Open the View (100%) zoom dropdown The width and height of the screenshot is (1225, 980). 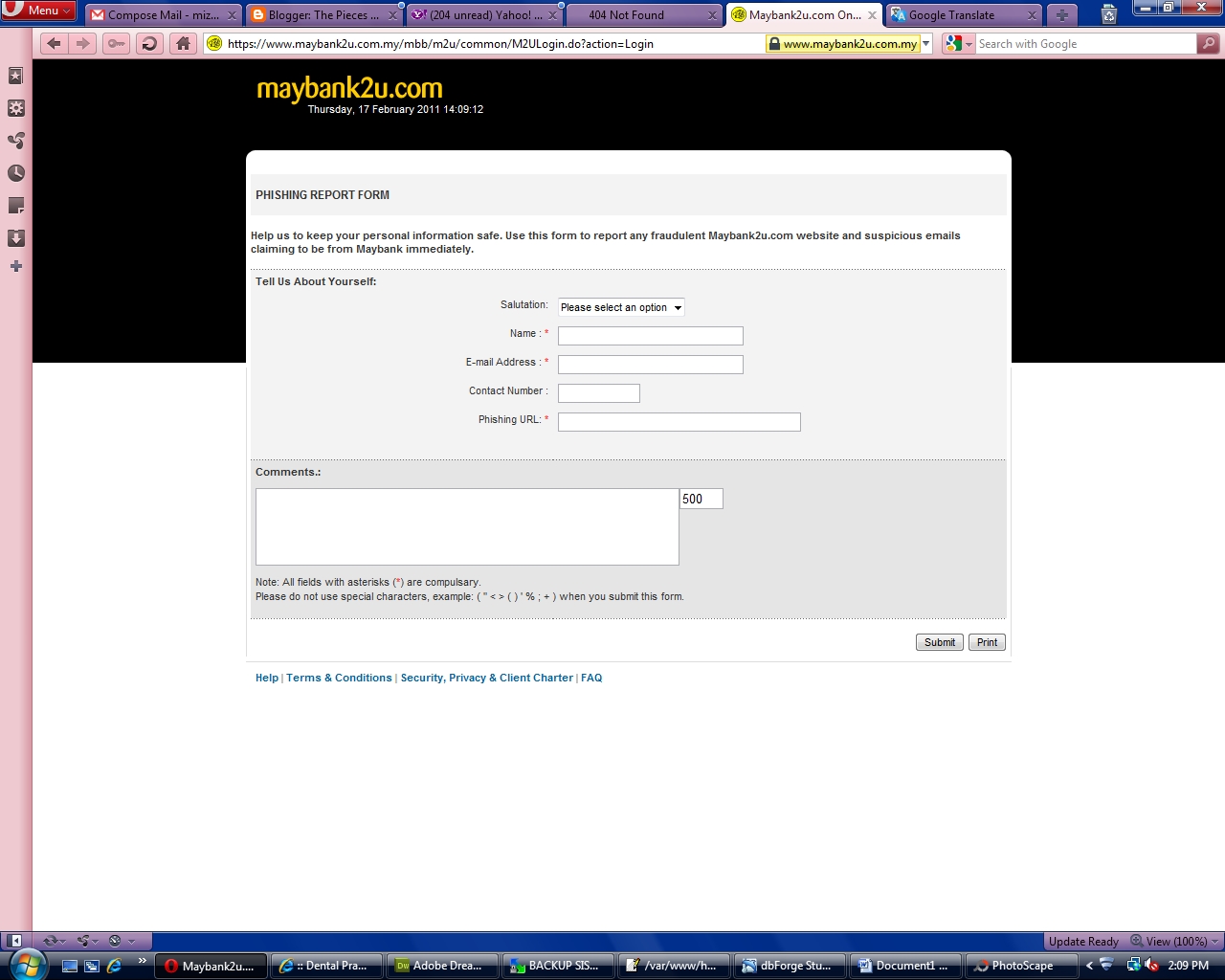[1174, 941]
